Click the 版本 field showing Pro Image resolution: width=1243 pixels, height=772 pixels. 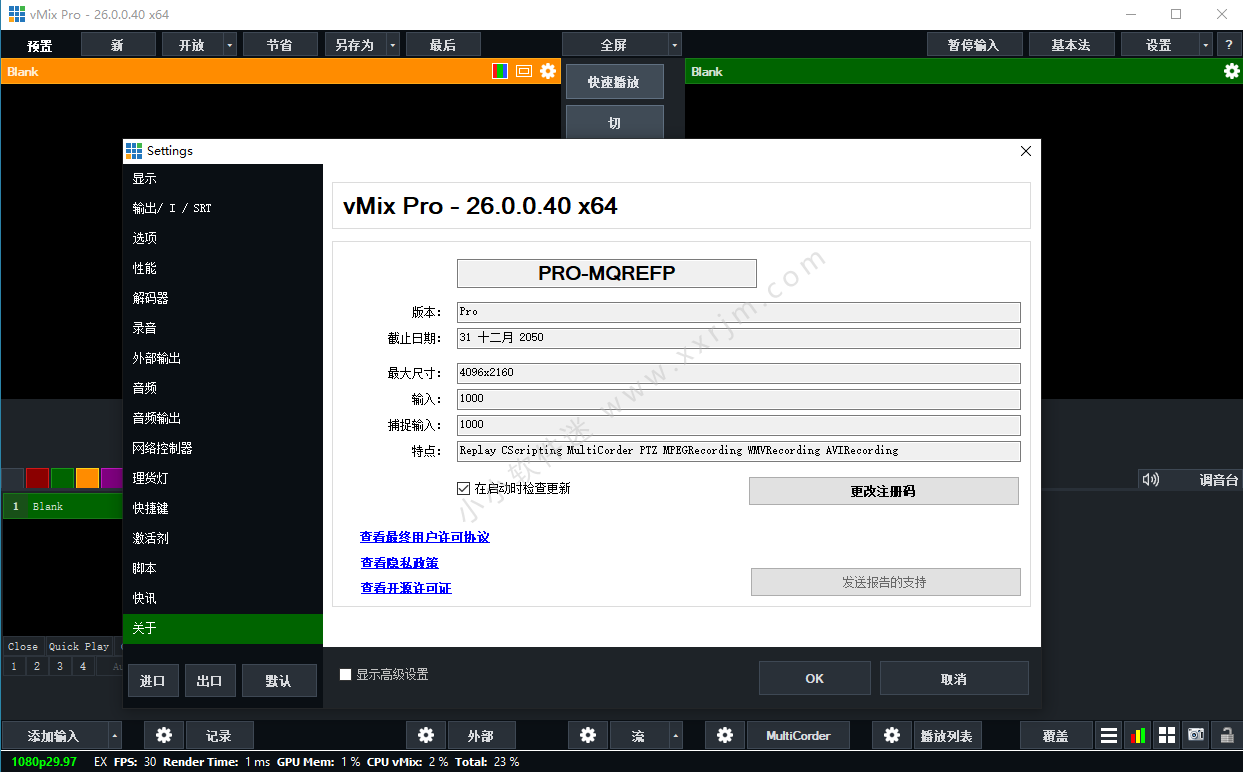coord(739,312)
